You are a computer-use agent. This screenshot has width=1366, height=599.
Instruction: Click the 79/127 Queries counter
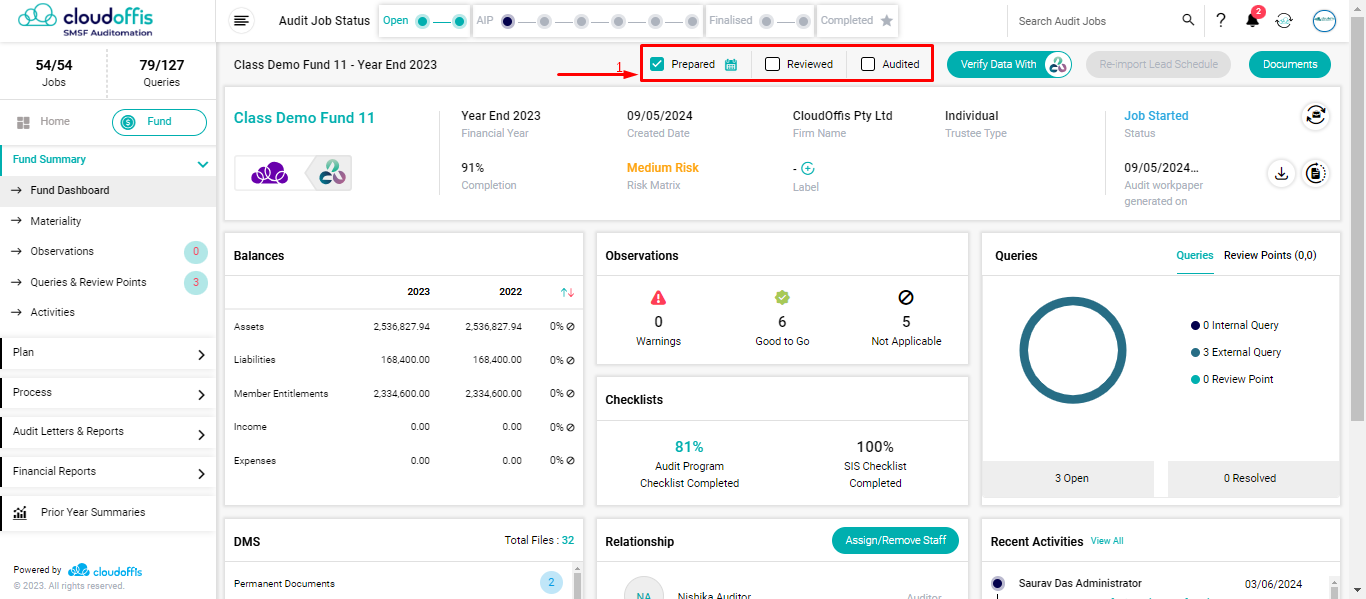tap(161, 65)
